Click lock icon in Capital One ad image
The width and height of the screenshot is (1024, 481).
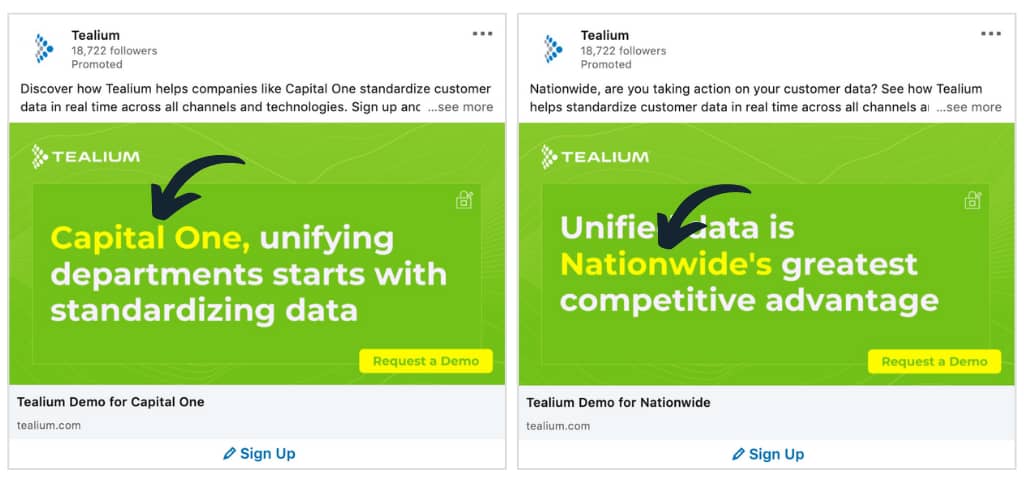(464, 200)
